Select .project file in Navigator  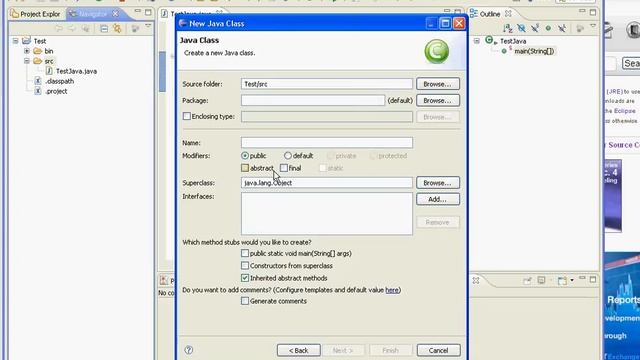(56, 91)
